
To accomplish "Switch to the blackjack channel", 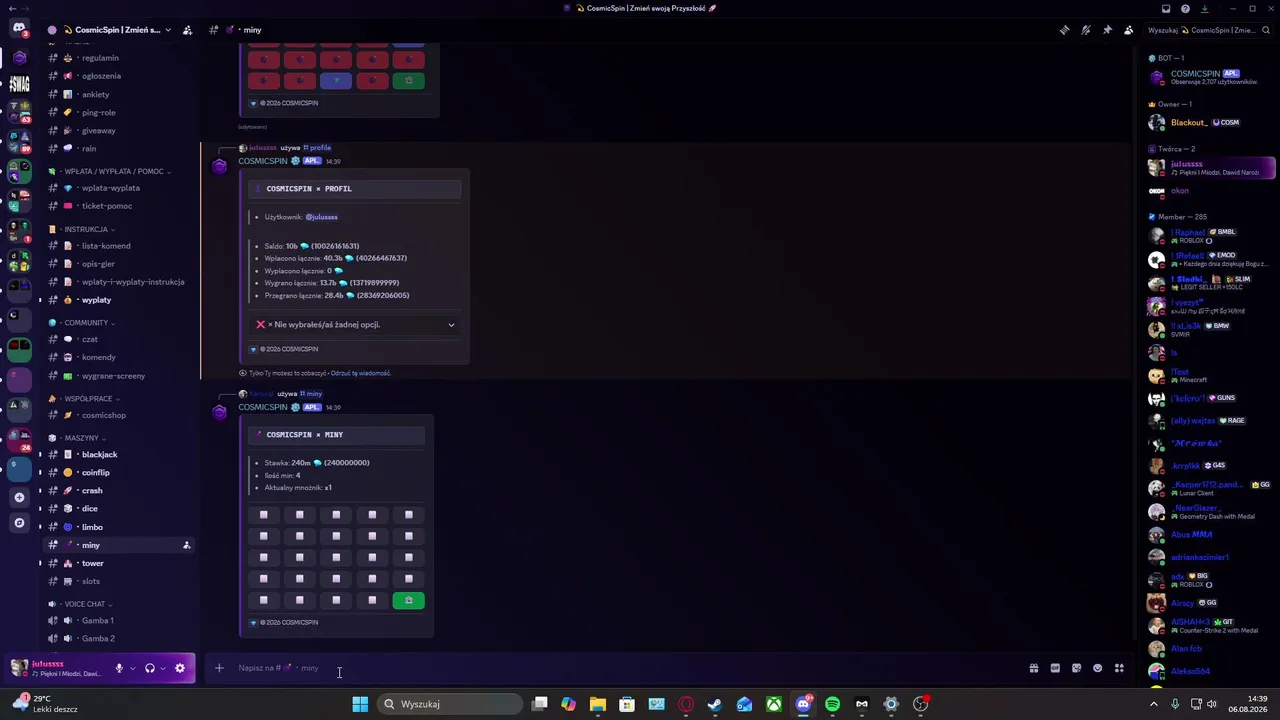I will point(120,454).
